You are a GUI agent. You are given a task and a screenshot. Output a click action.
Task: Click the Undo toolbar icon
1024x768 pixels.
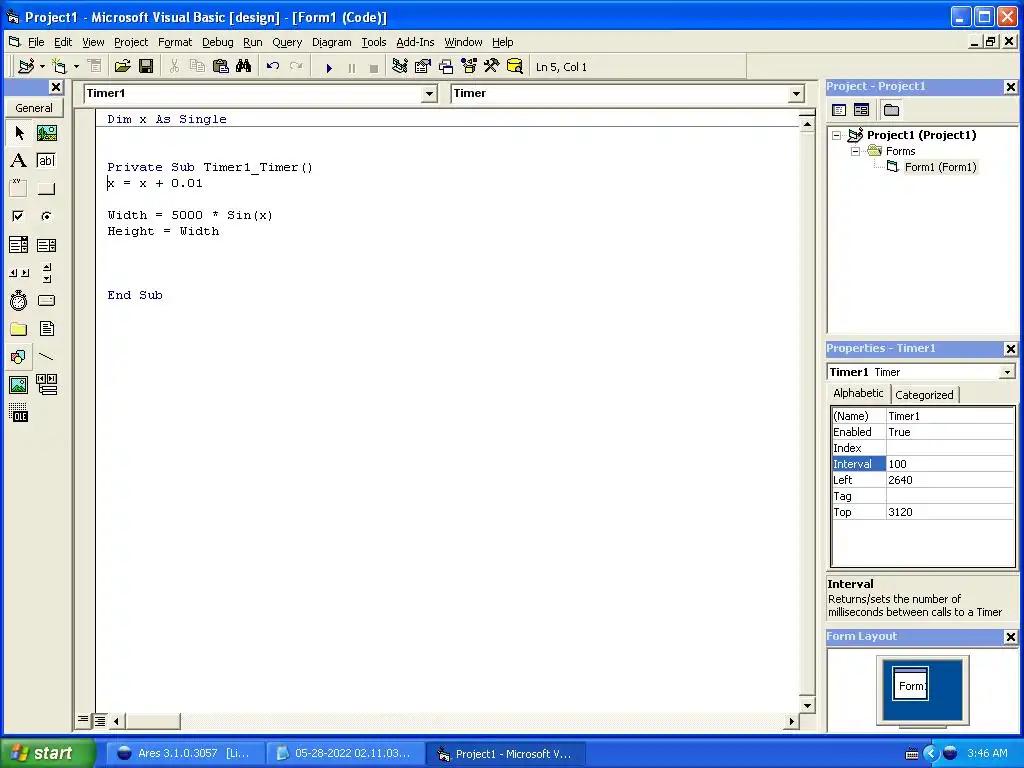(x=273, y=67)
